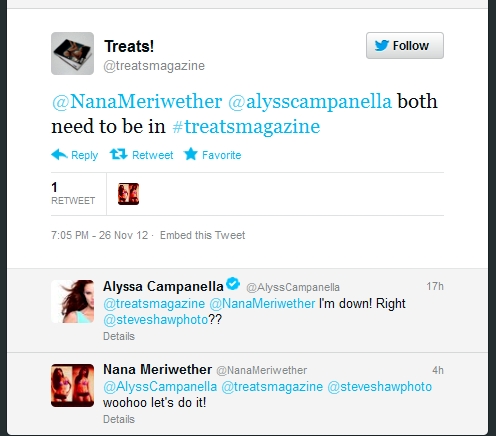Click the Reply arrow icon
This screenshot has height=436, width=496.
59,155
